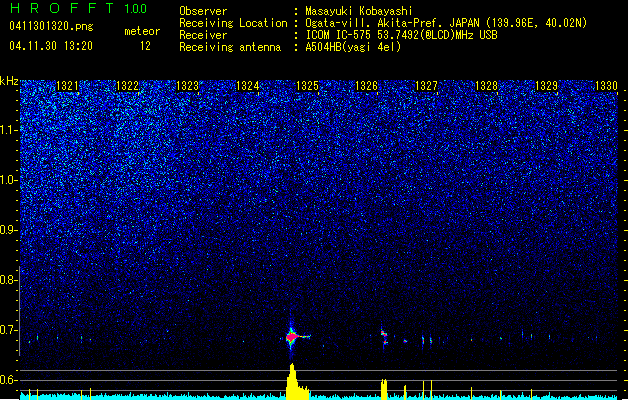Image resolution: width=629 pixels, height=400 pixels.
Task: Click antenna value A504HB(yagi 4el)
Action: [353, 47]
